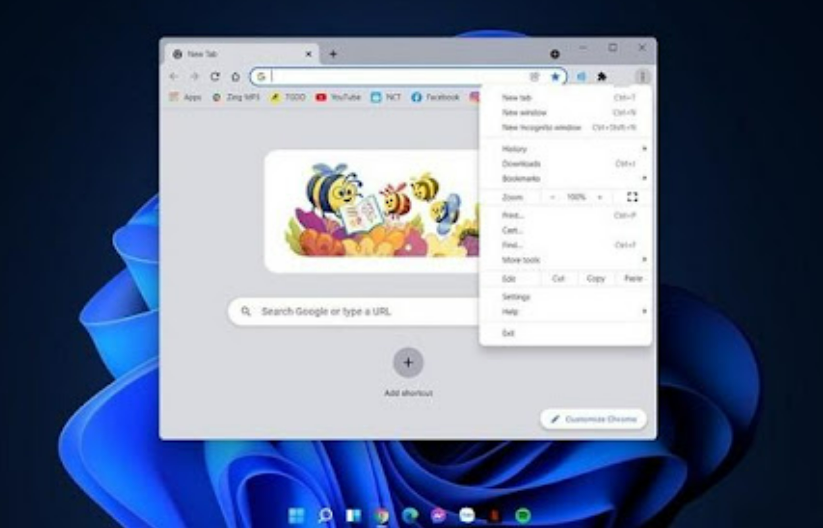Open the Zing MP3 bookmark
This screenshot has width=823, height=528.
236,97
